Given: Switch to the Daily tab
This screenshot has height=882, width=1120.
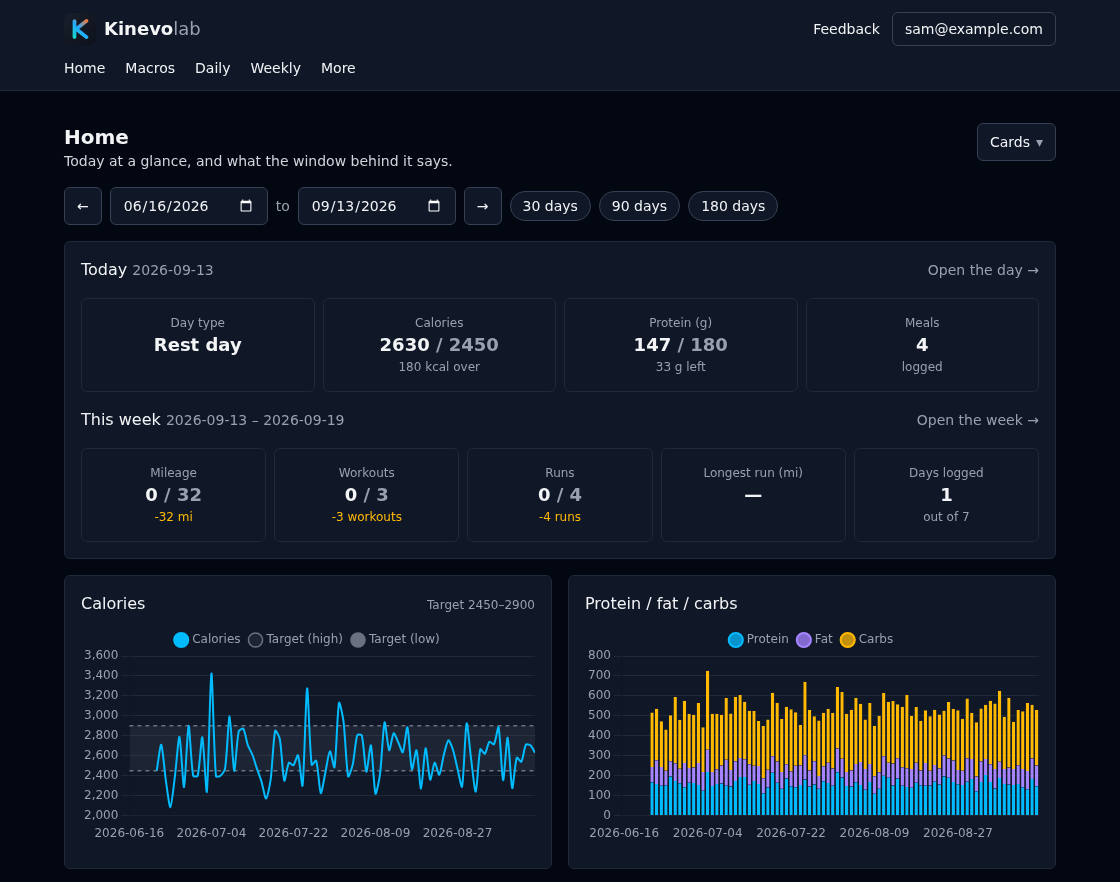Looking at the screenshot, I should (x=212, y=68).
